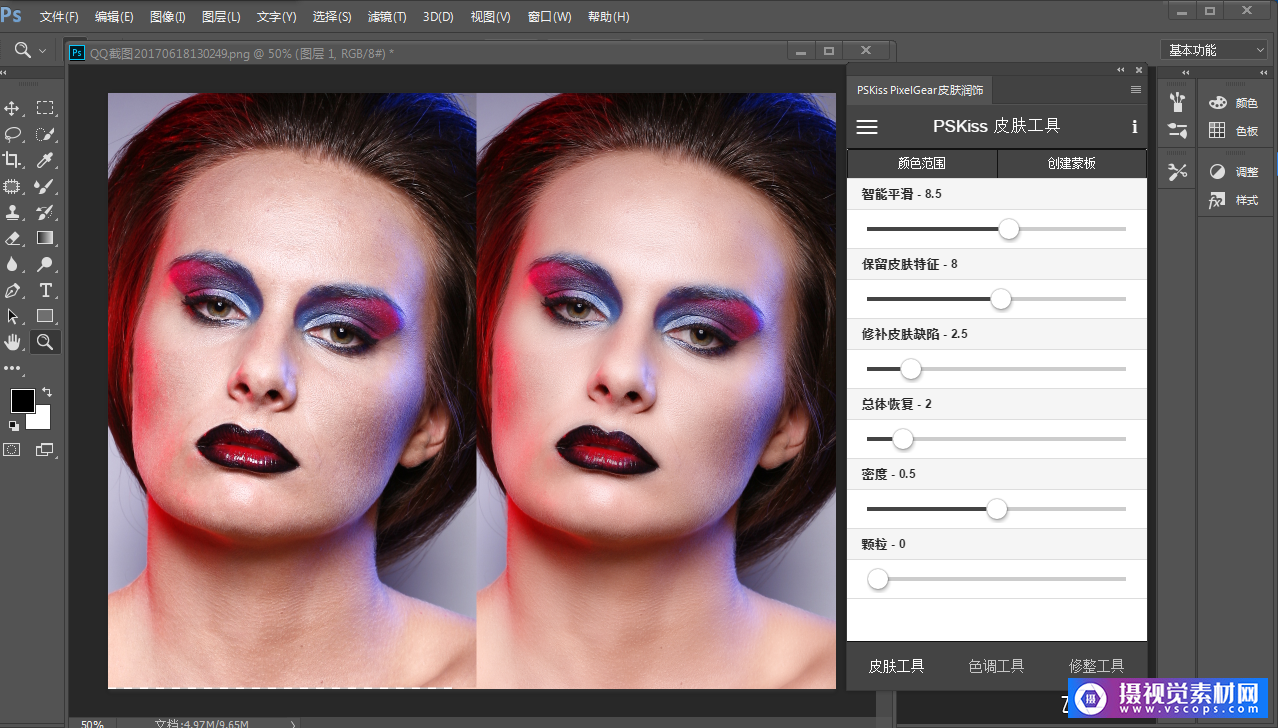Switch to the 修整工具 tab
Viewport: 1278px width, 728px height.
tap(1096, 666)
